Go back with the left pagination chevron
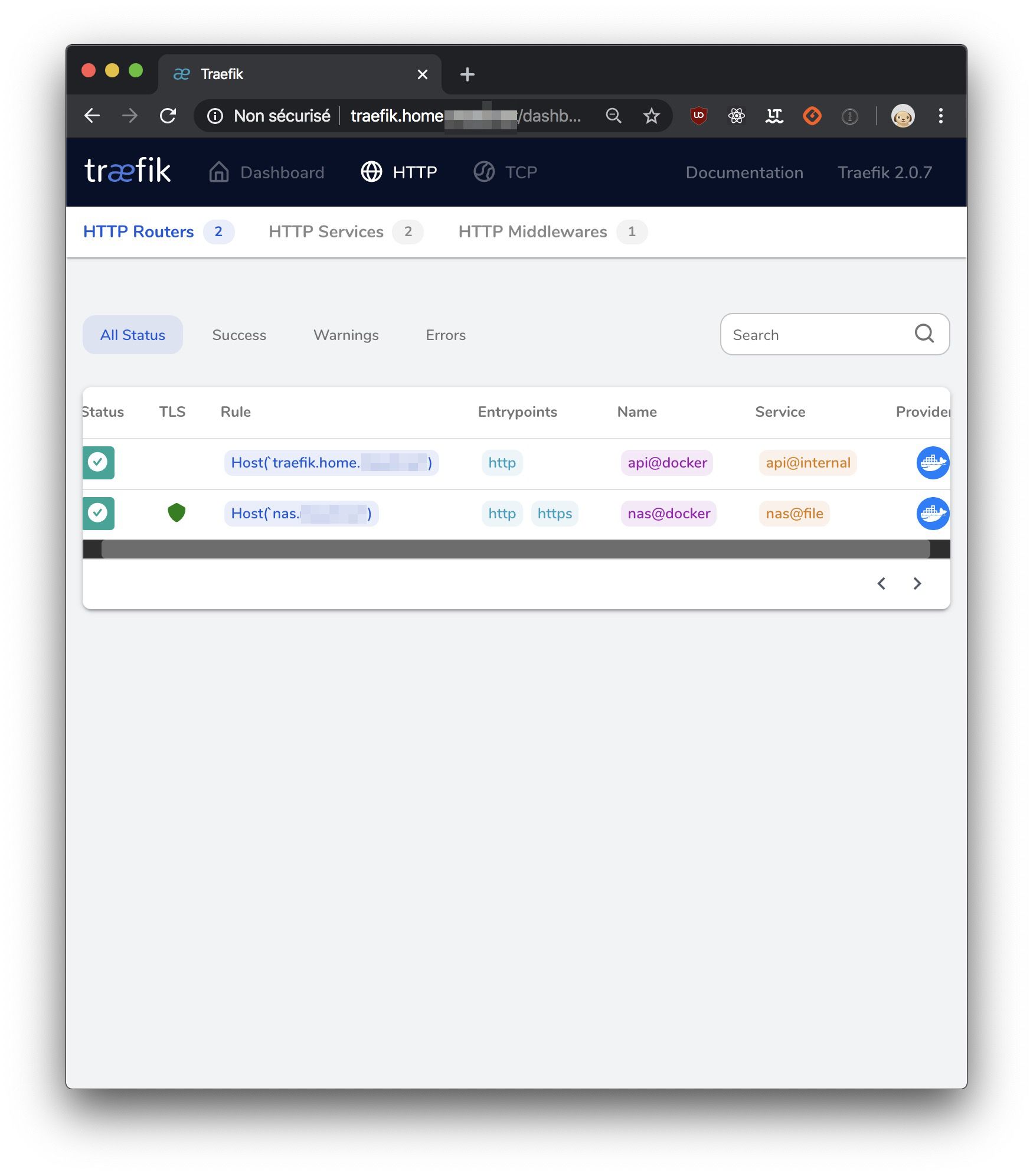Screen dimensions: 1033x1176 click(x=881, y=583)
